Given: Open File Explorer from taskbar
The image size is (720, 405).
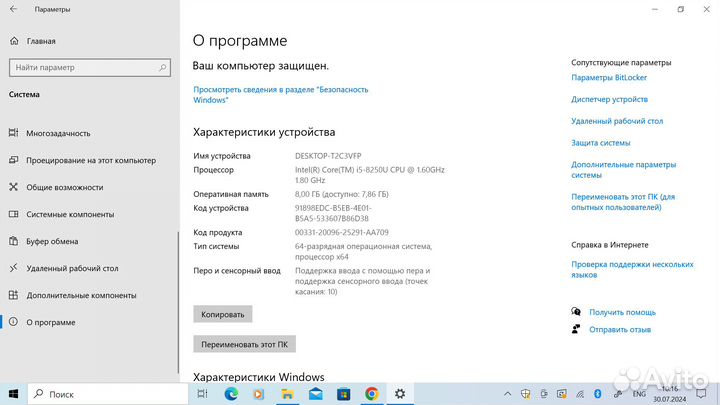Looking at the screenshot, I should pos(287,394).
